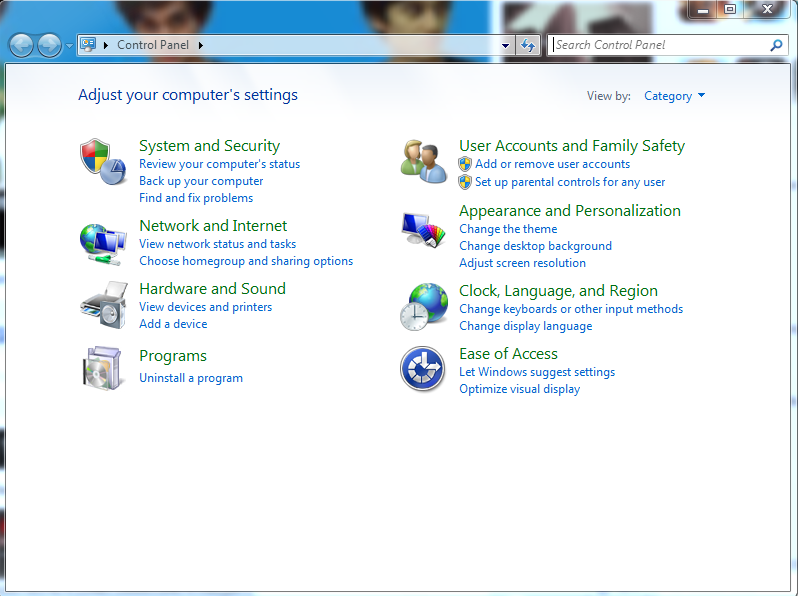
Task: Open User Accounts and Family Safety heading
Action: (572, 146)
